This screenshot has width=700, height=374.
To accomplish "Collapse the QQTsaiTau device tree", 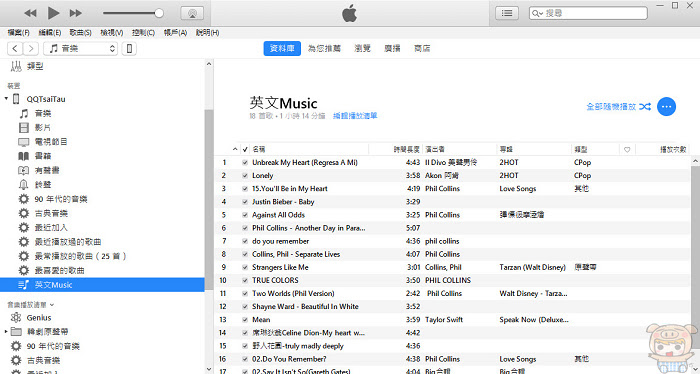I will 6,99.
